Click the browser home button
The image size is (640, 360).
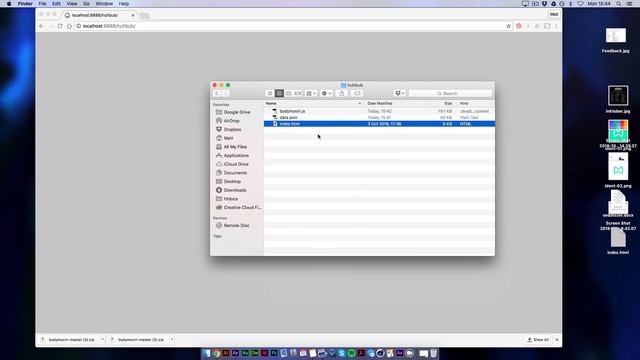69,26
